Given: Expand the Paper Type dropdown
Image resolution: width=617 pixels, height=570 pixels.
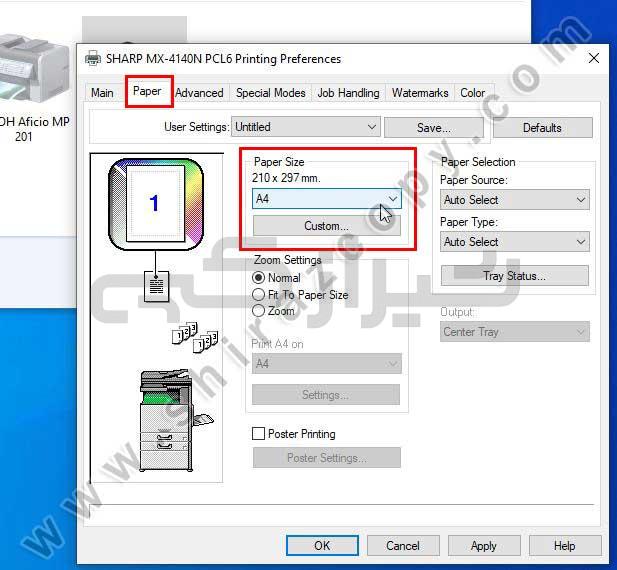Looking at the screenshot, I should tap(515, 242).
